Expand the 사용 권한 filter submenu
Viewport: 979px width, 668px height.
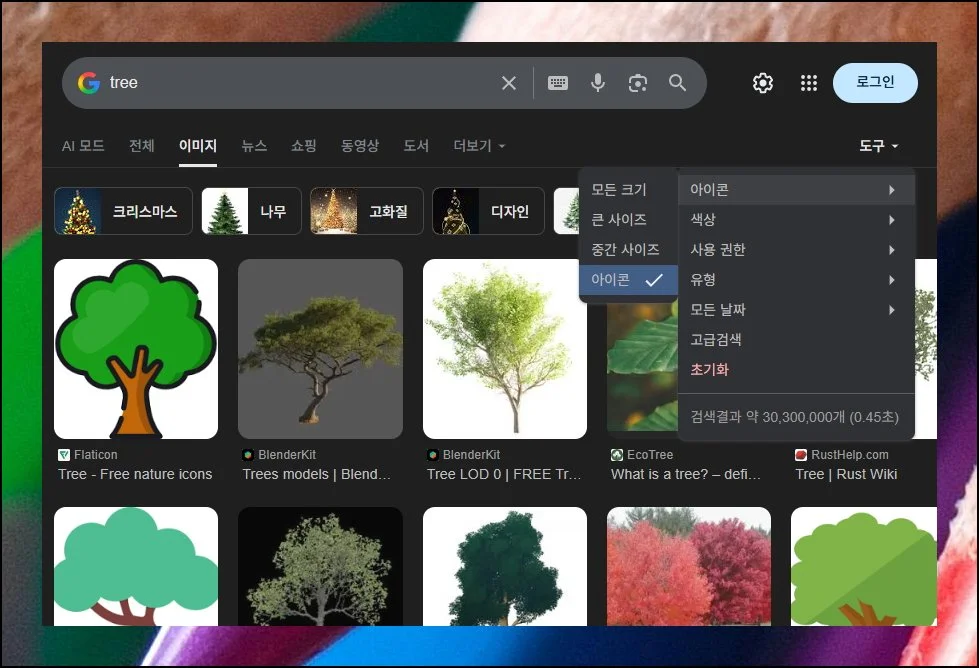point(795,250)
